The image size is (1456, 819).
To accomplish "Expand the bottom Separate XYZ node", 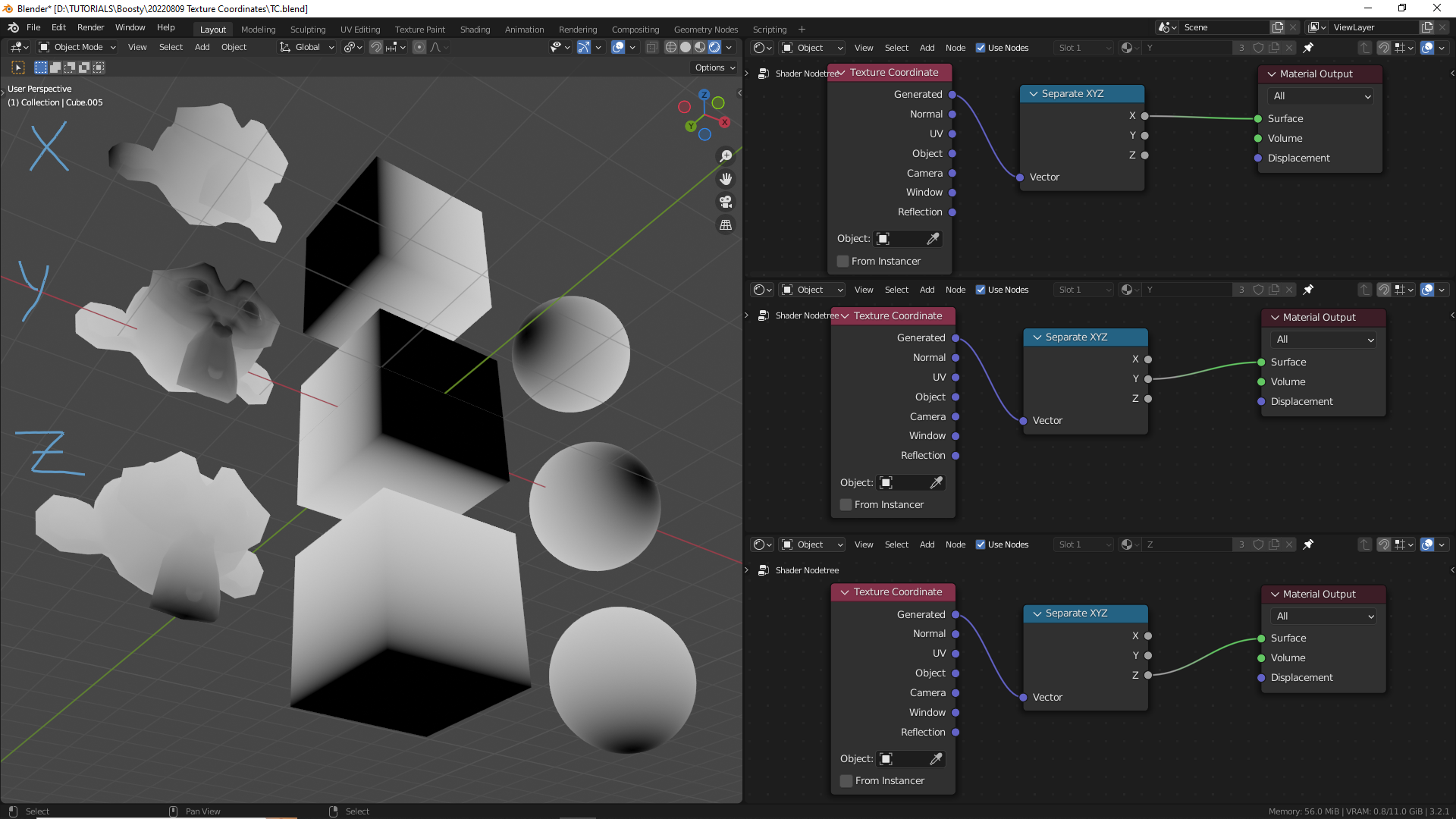I will [1038, 613].
